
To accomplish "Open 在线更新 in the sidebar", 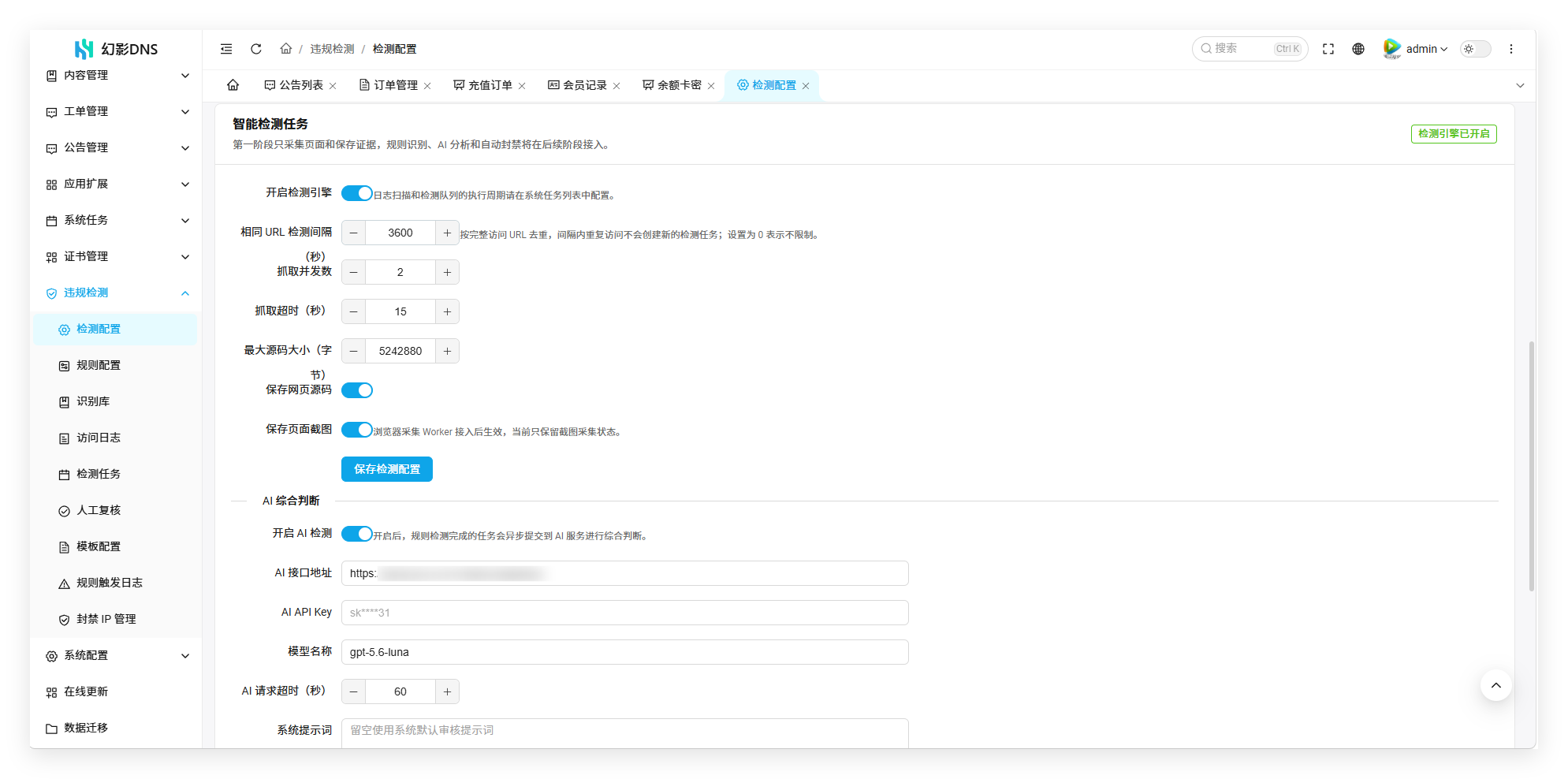I will pyautogui.click(x=117, y=692).
